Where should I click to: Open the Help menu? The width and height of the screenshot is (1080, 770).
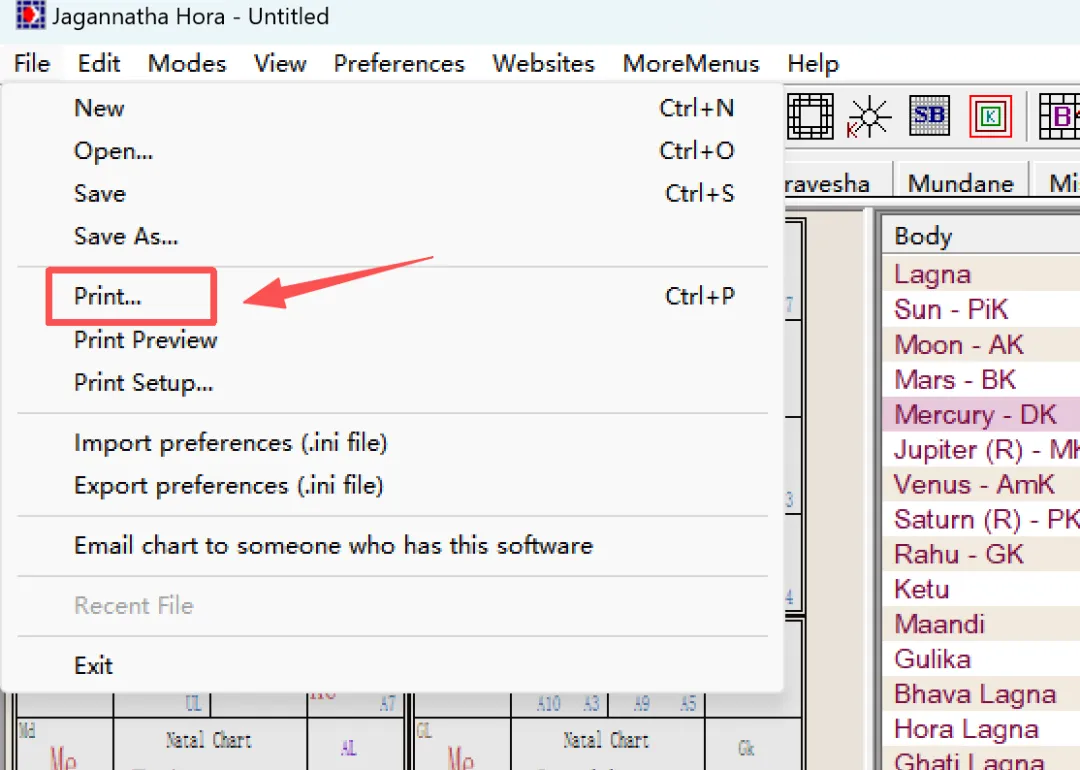tap(813, 63)
